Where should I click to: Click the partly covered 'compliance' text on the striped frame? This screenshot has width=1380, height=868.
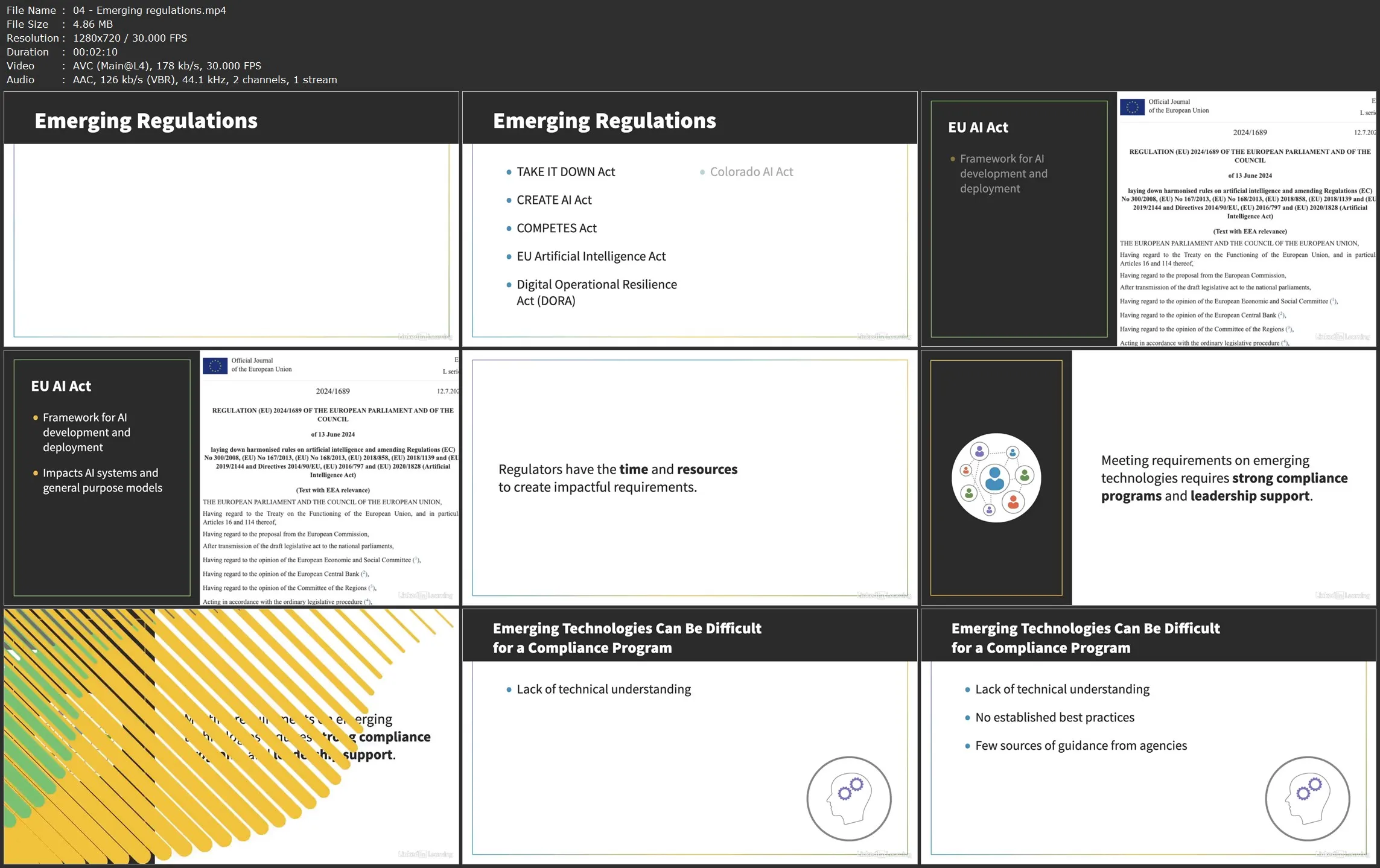click(394, 737)
